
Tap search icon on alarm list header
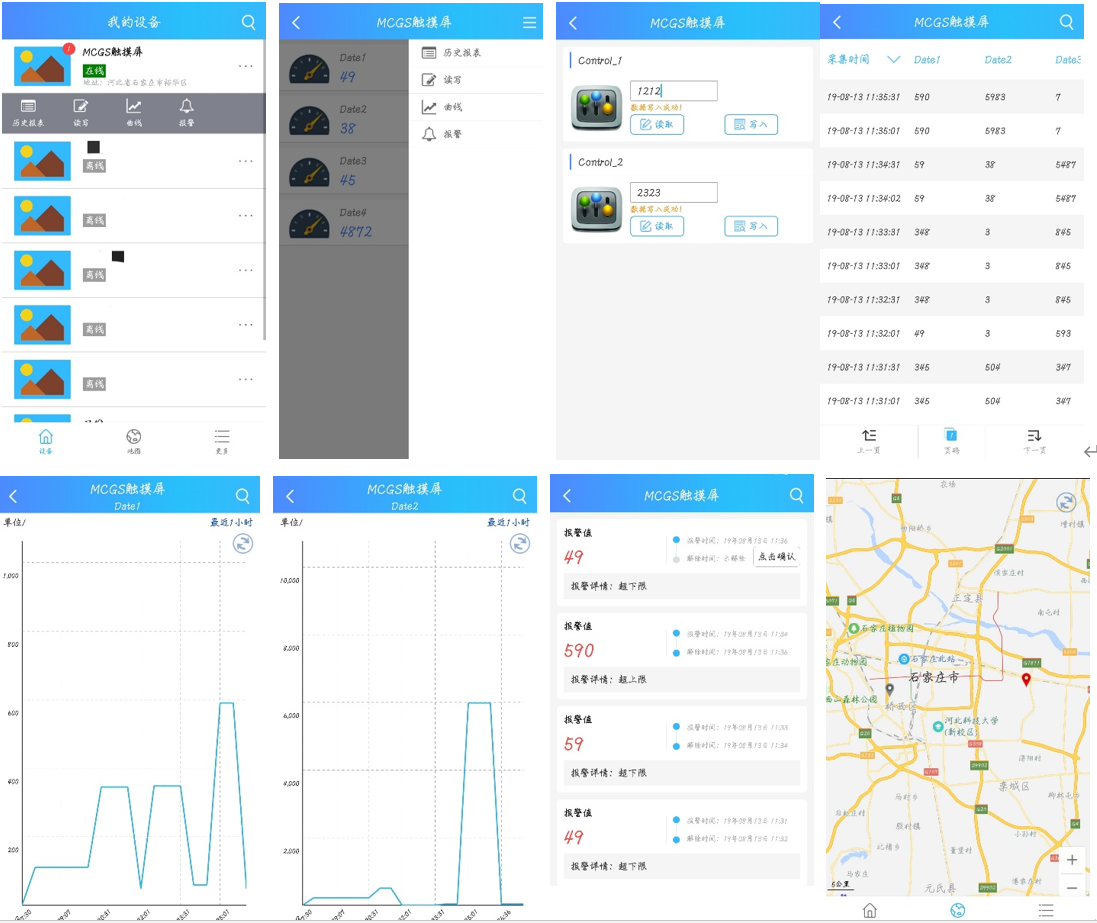pos(797,495)
